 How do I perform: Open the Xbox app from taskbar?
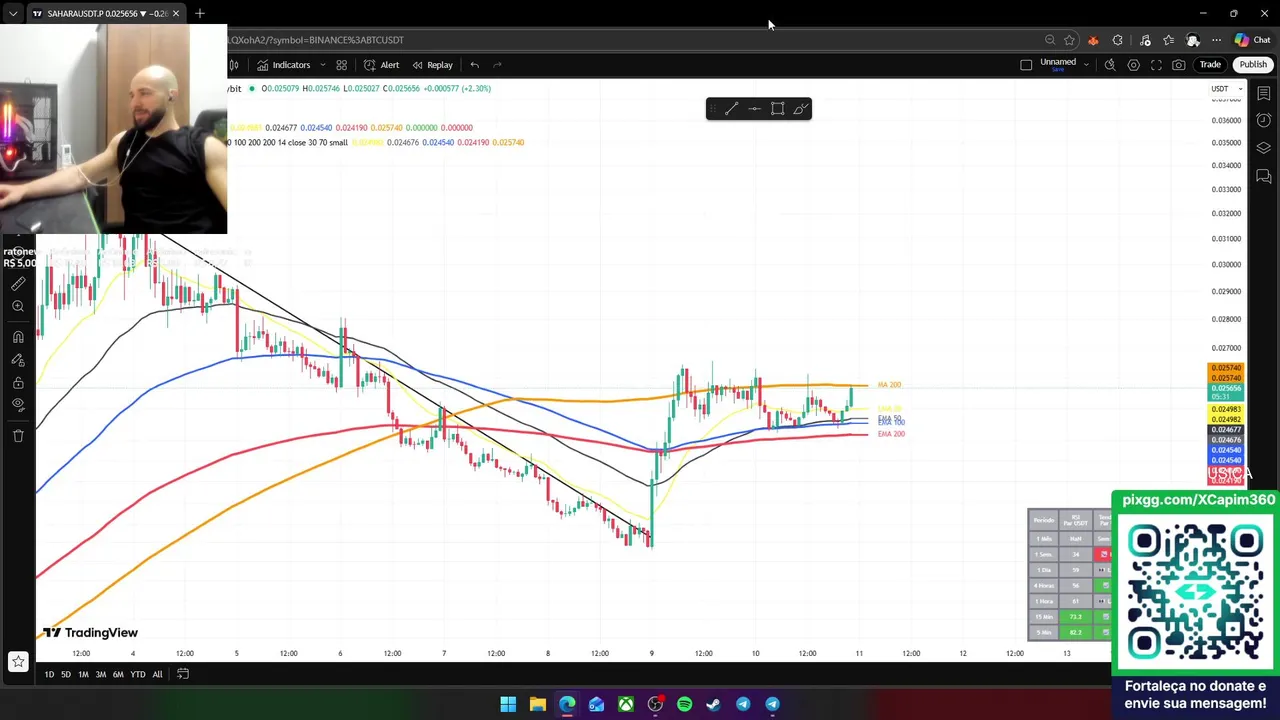click(x=625, y=704)
